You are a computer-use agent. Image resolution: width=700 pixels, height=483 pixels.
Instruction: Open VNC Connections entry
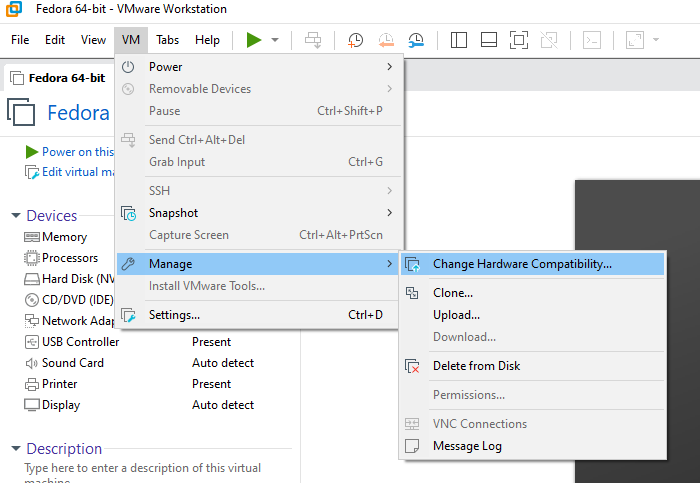(x=533, y=424)
